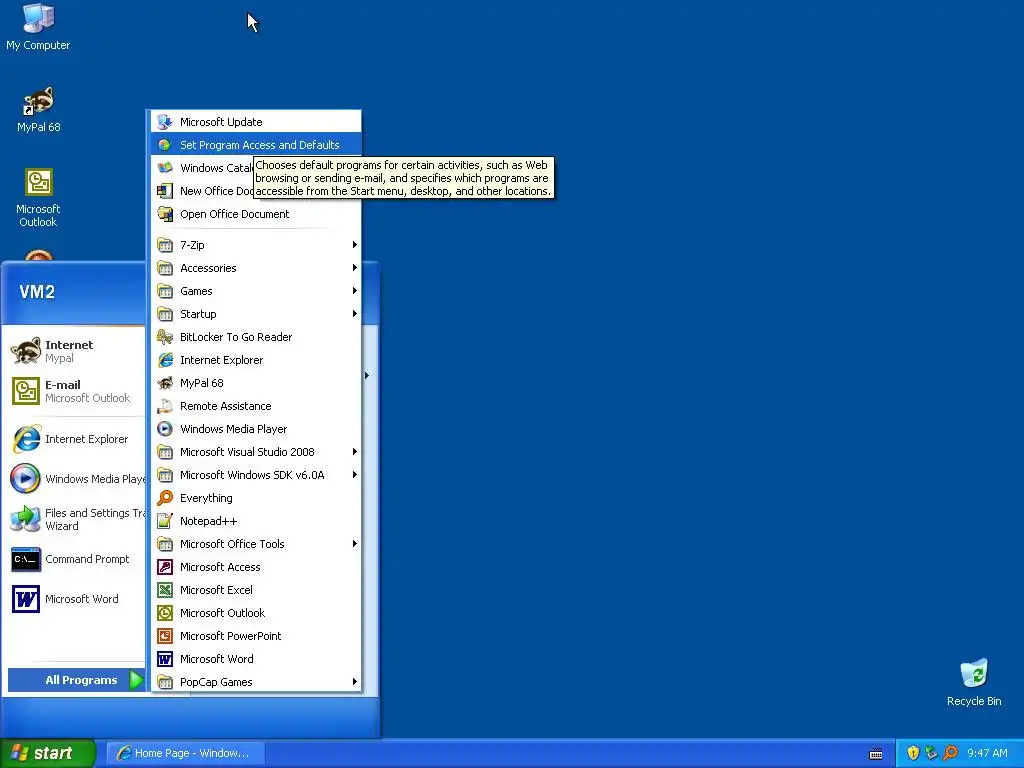Launch BitLocker To Go Reader
1024x768 pixels.
tap(255, 337)
